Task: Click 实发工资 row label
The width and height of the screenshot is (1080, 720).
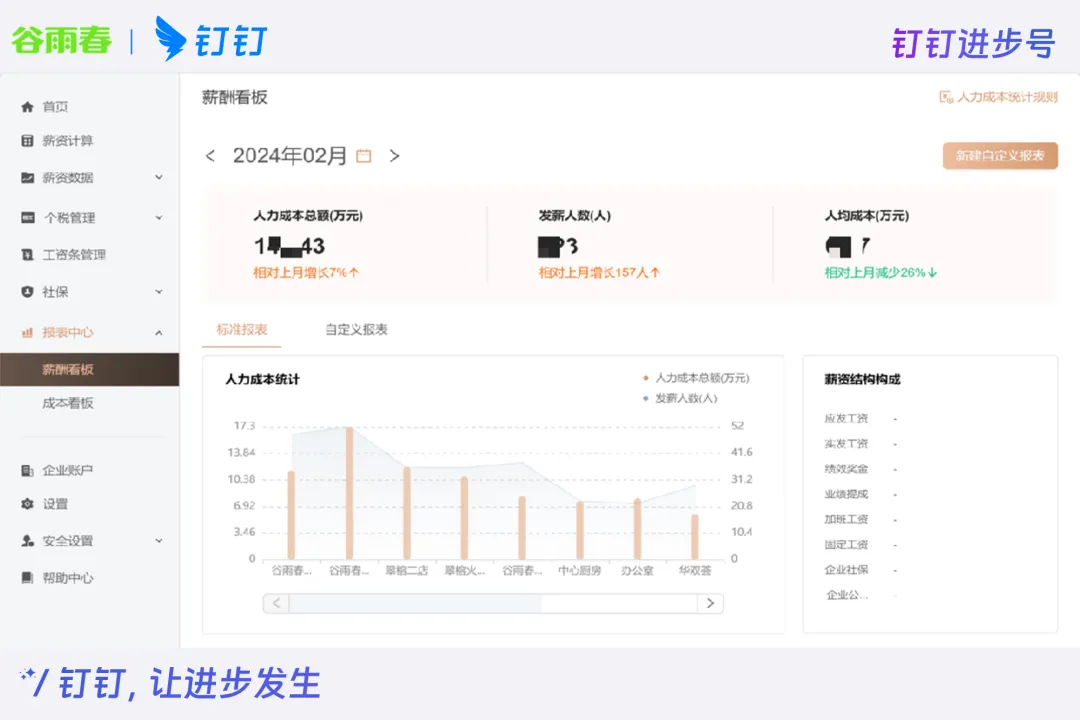Action: point(847,444)
